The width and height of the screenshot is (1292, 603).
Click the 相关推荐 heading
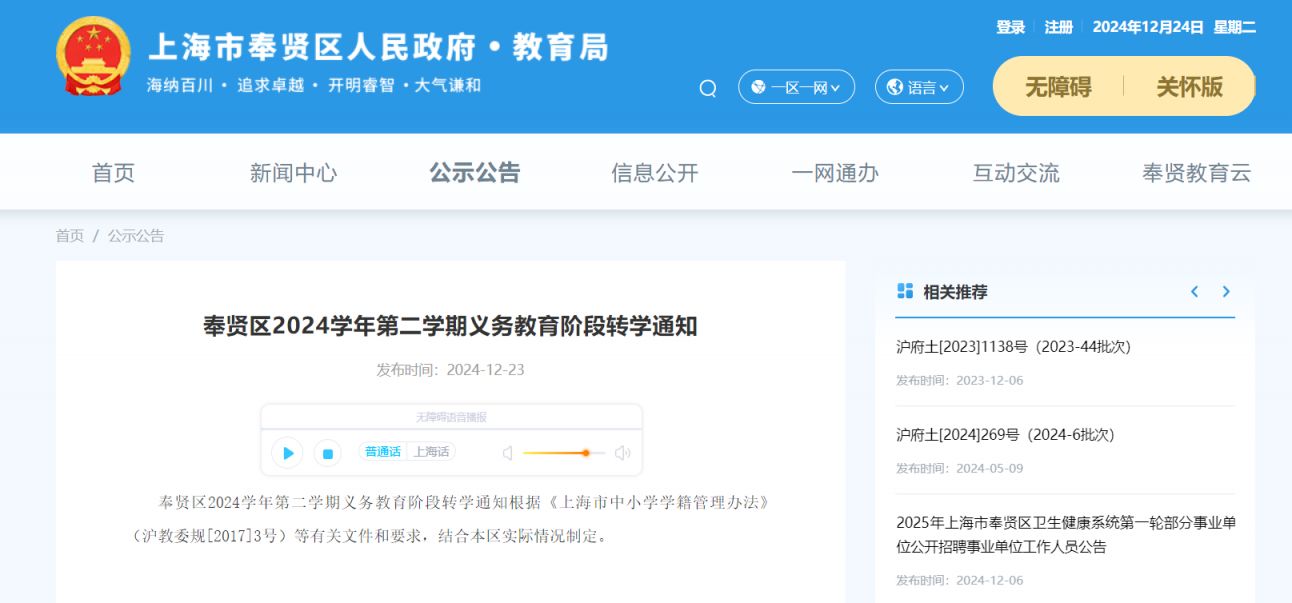pyautogui.click(x=955, y=292)
